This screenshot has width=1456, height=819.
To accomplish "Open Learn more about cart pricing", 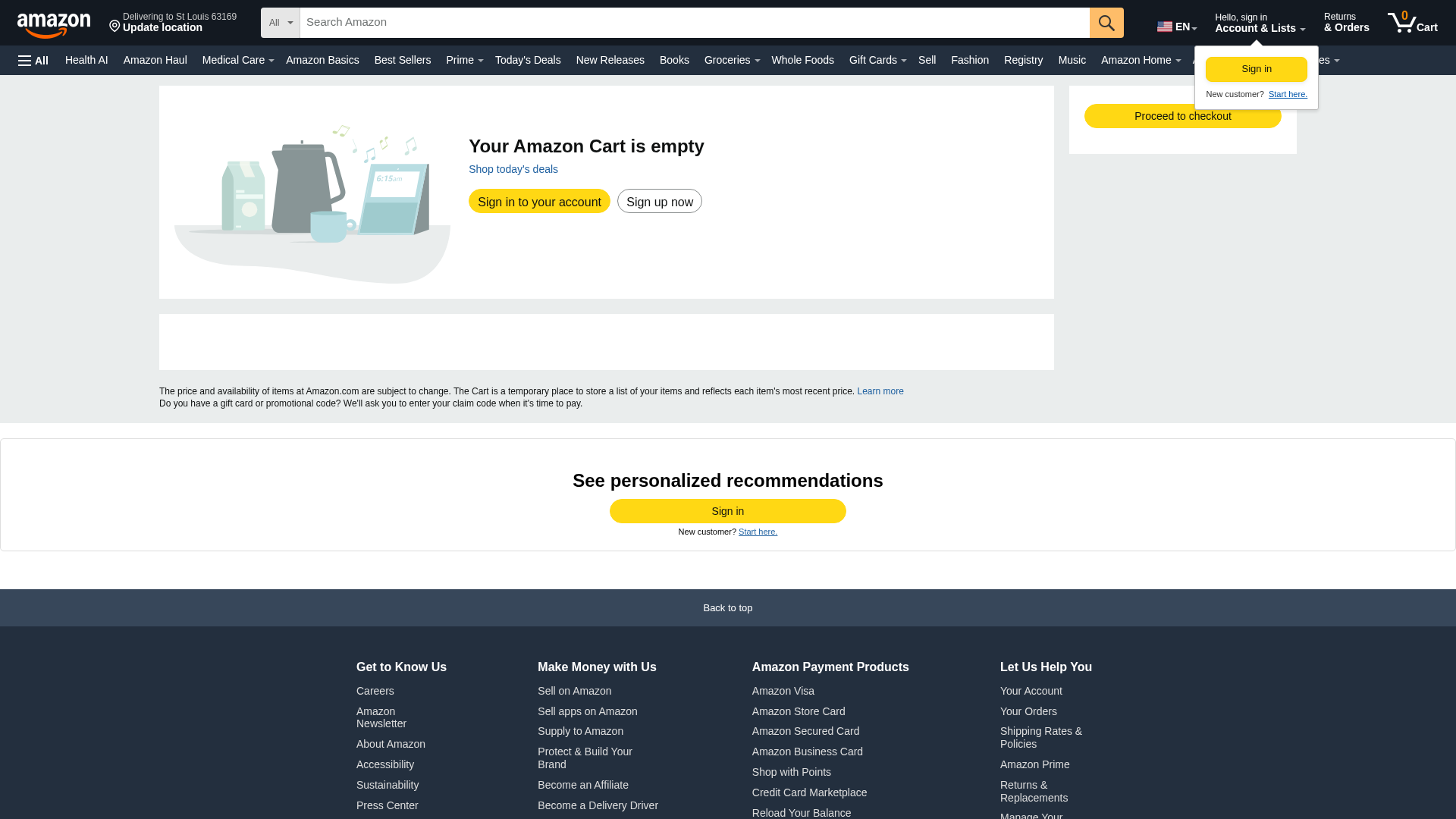I will point(880,391).
